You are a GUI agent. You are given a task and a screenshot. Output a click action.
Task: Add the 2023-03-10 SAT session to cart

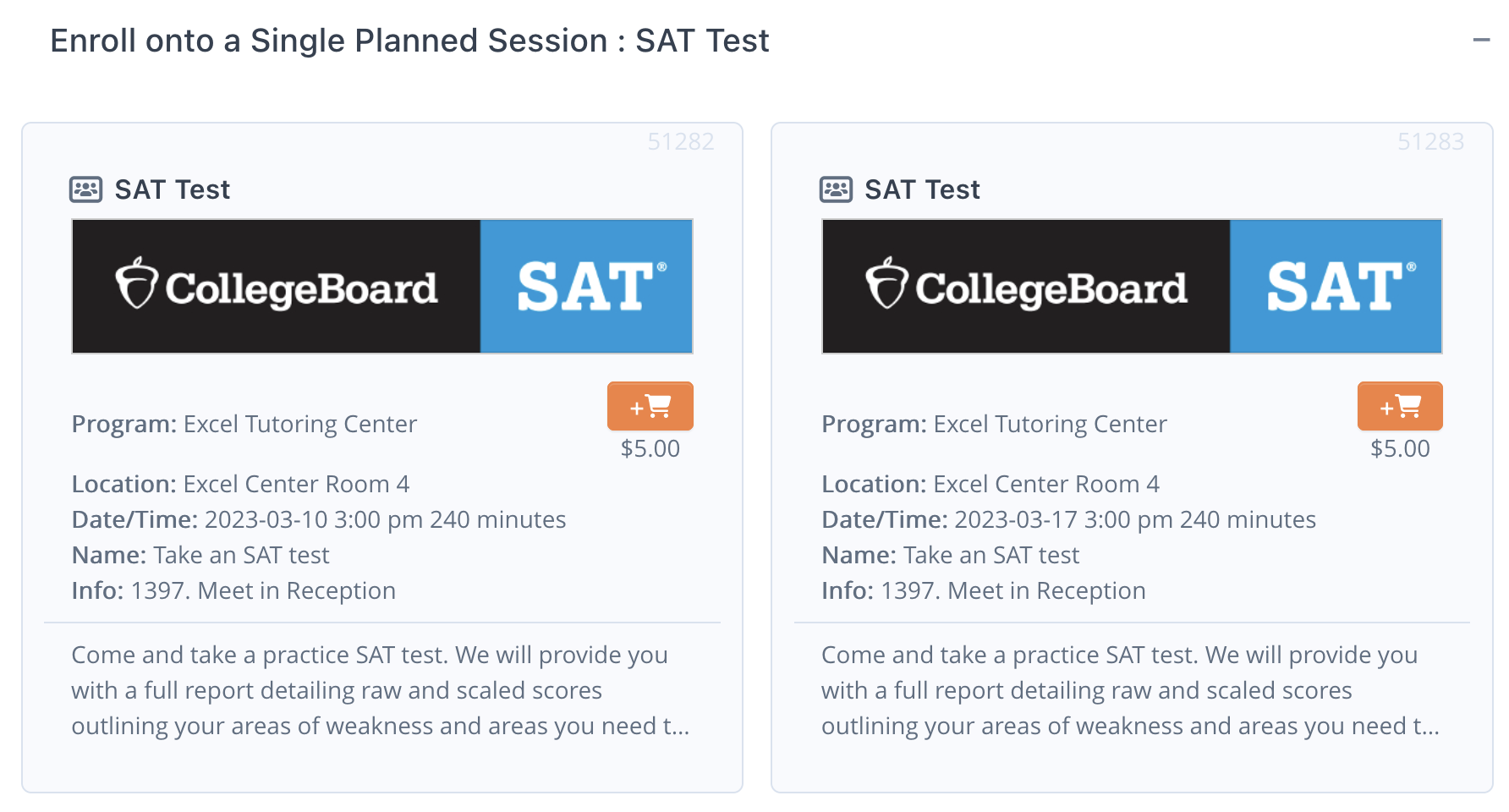(x=650, y=406)
